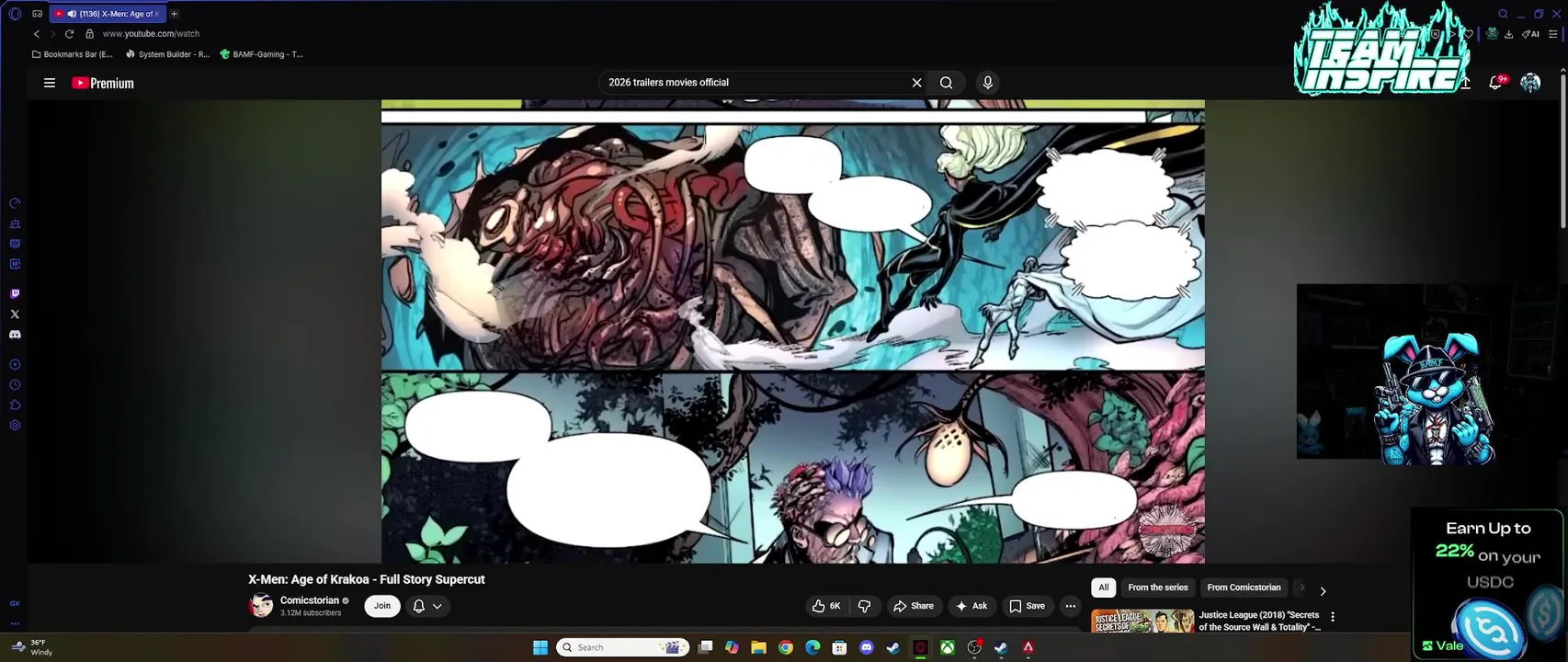This screenshot has height=662, width=1568.
Task: Open sidebar settings gear icon
Action: pos(15,426)
